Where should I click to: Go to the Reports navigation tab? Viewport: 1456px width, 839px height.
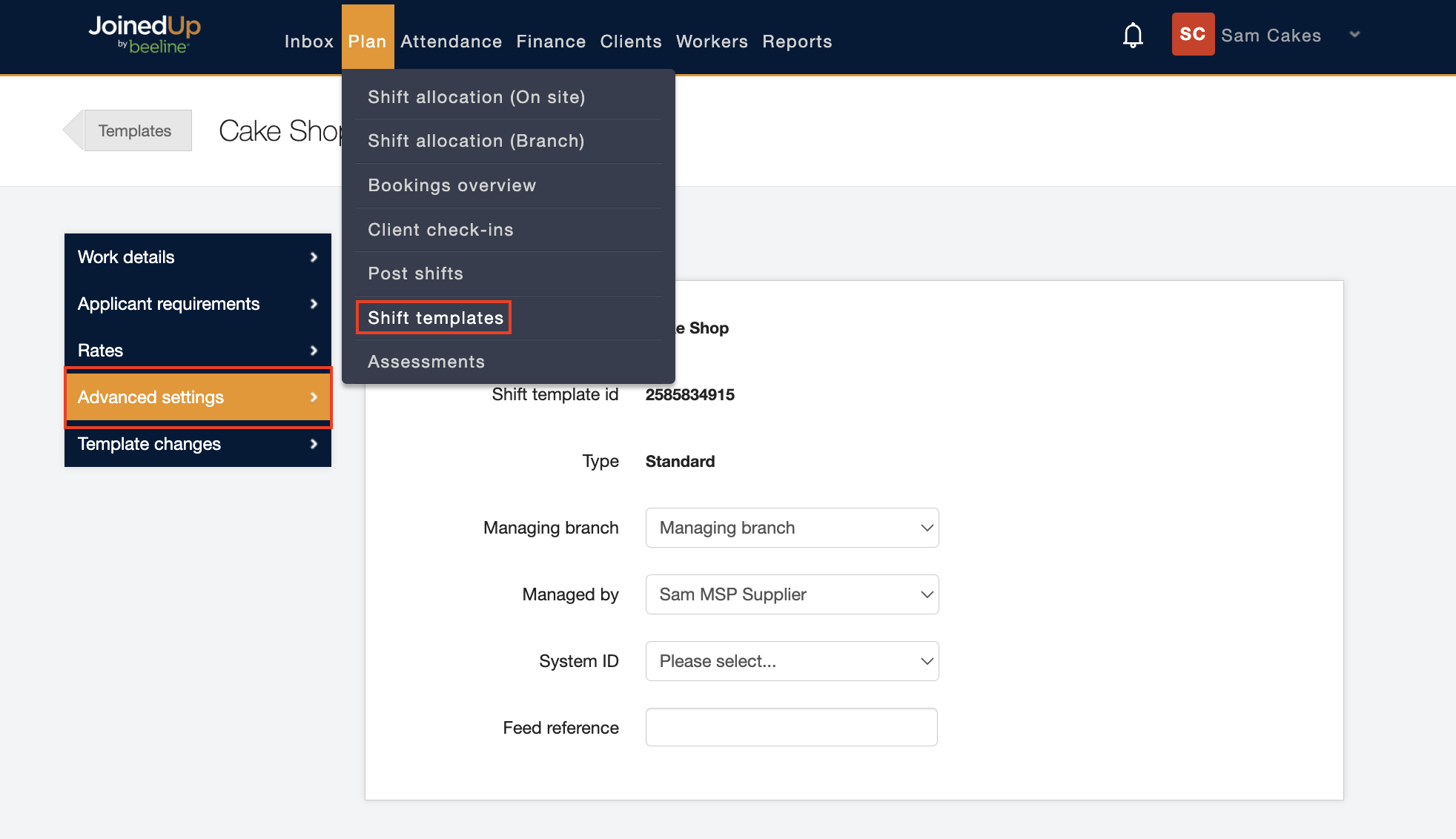[x=797, y=42]
